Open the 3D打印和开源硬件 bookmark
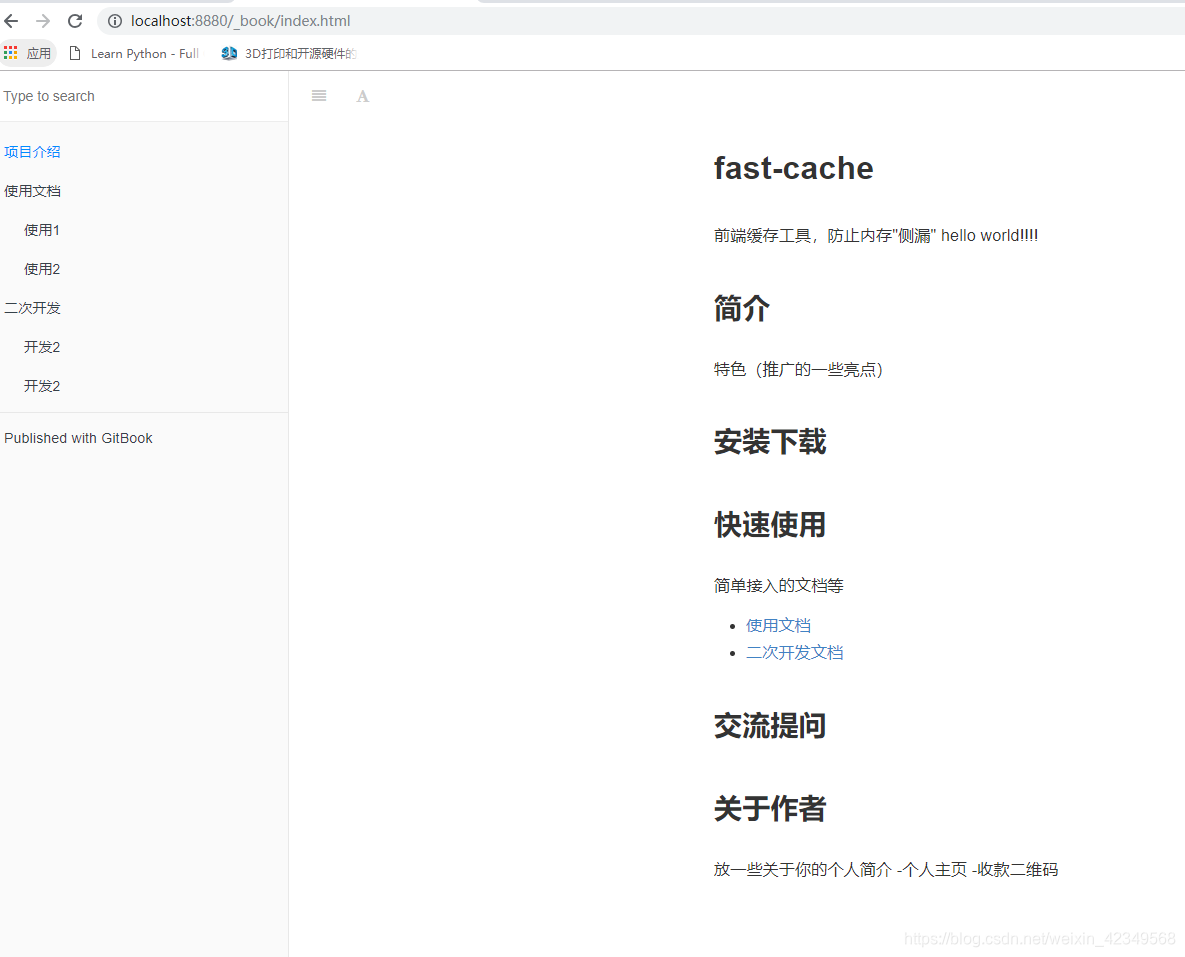Screen dimensions: 1185x957 click(x=289, y=53)
